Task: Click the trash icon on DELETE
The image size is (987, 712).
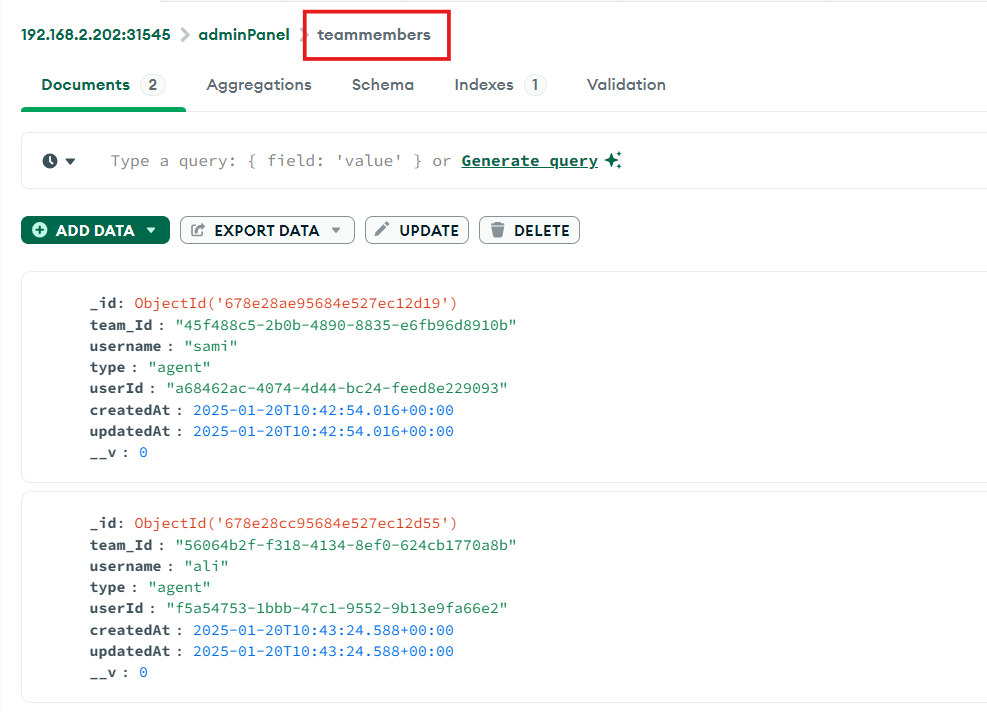Action: pos(497,230)
